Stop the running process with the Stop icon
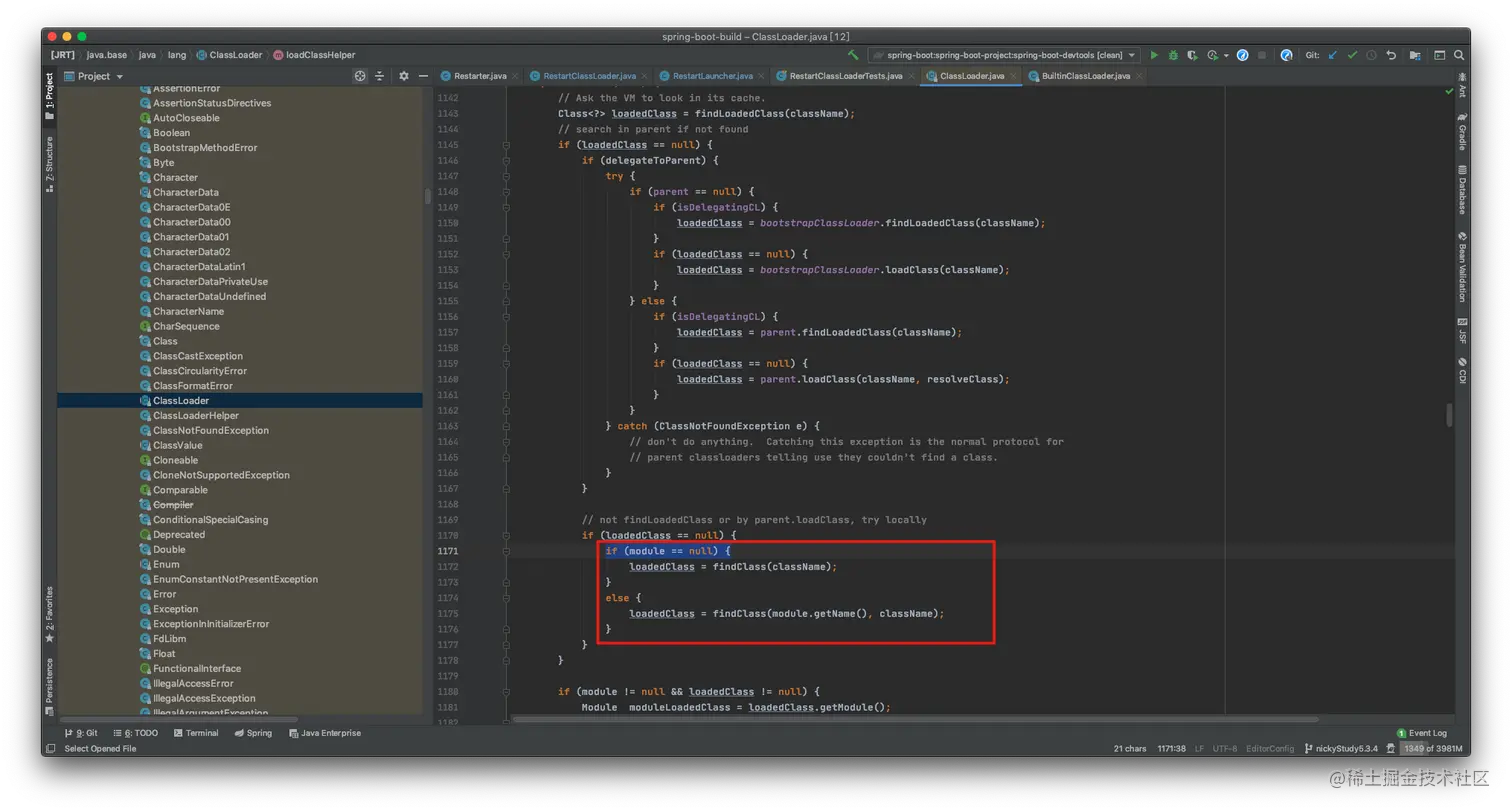1512x811 pixels. [x=1262, y=55]
